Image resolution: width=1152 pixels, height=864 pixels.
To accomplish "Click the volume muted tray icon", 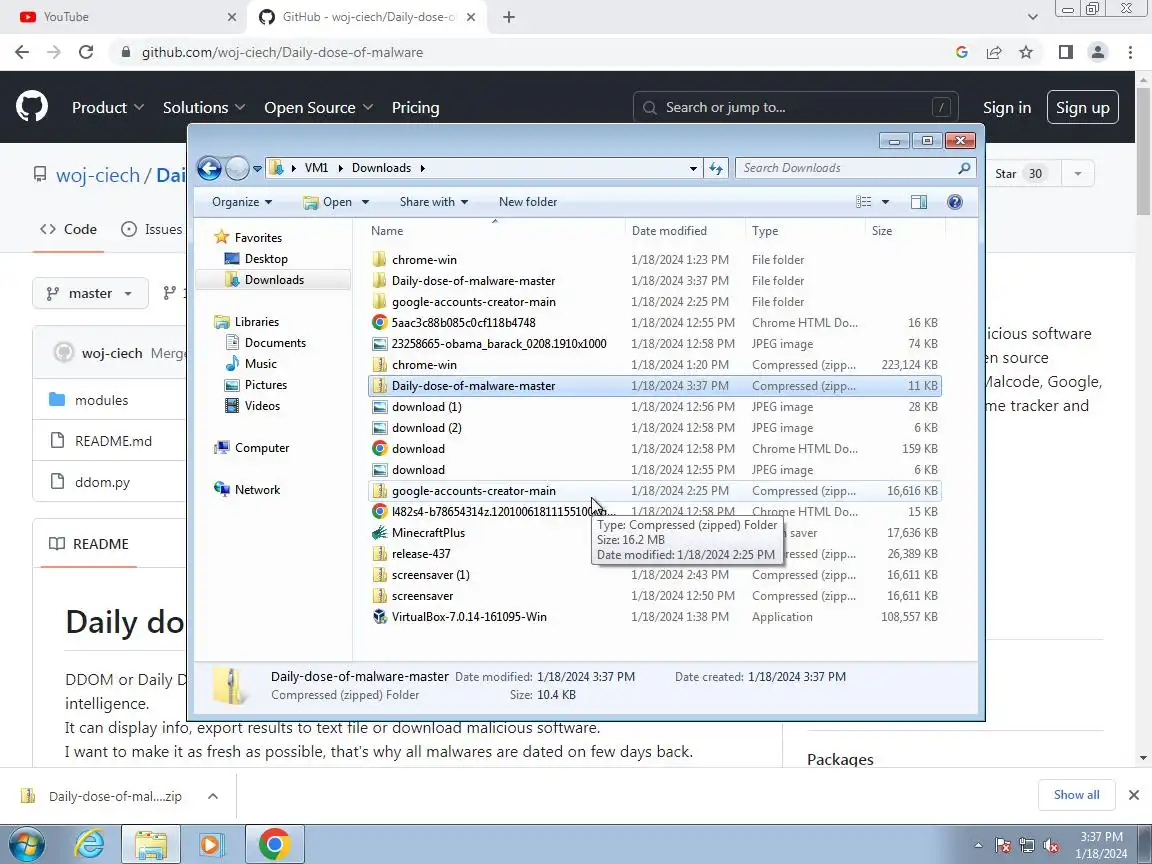I will coord(1051,846).
